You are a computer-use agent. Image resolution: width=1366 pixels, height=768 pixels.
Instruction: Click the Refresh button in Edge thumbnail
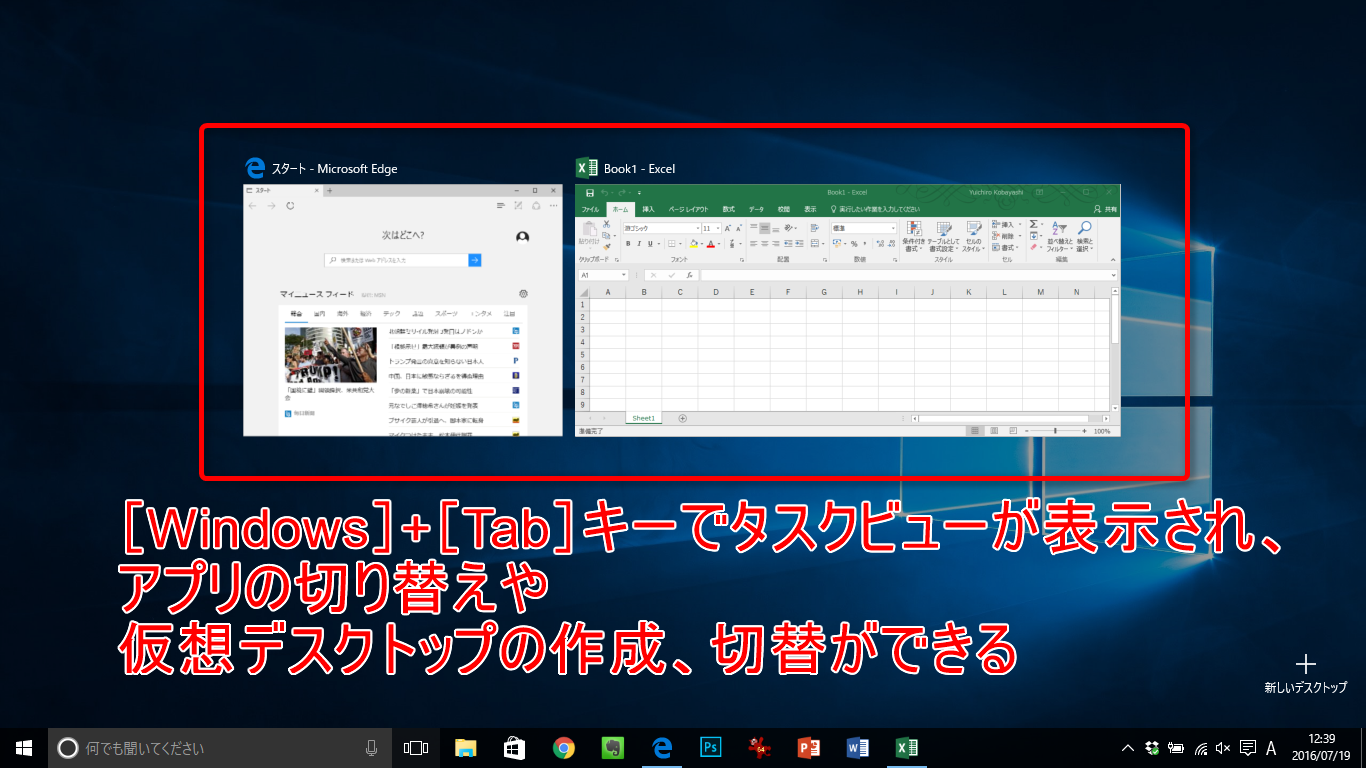(x=290, y=206)
